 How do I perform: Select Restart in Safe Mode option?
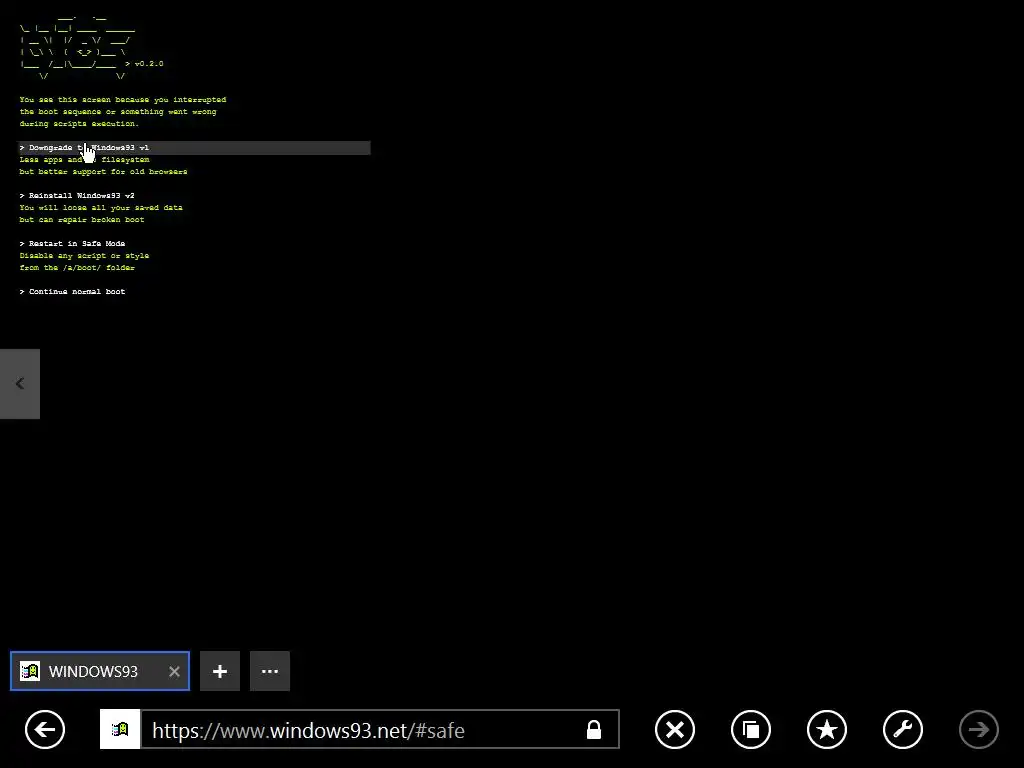tap(72, 244)
